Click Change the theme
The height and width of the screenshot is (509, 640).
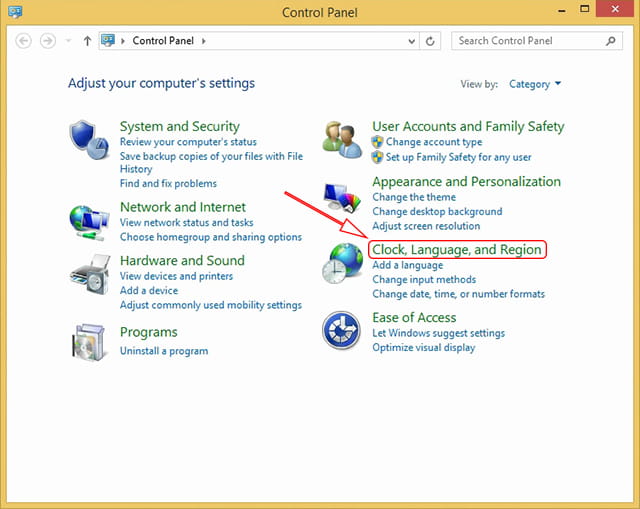(x=414, y=197)
